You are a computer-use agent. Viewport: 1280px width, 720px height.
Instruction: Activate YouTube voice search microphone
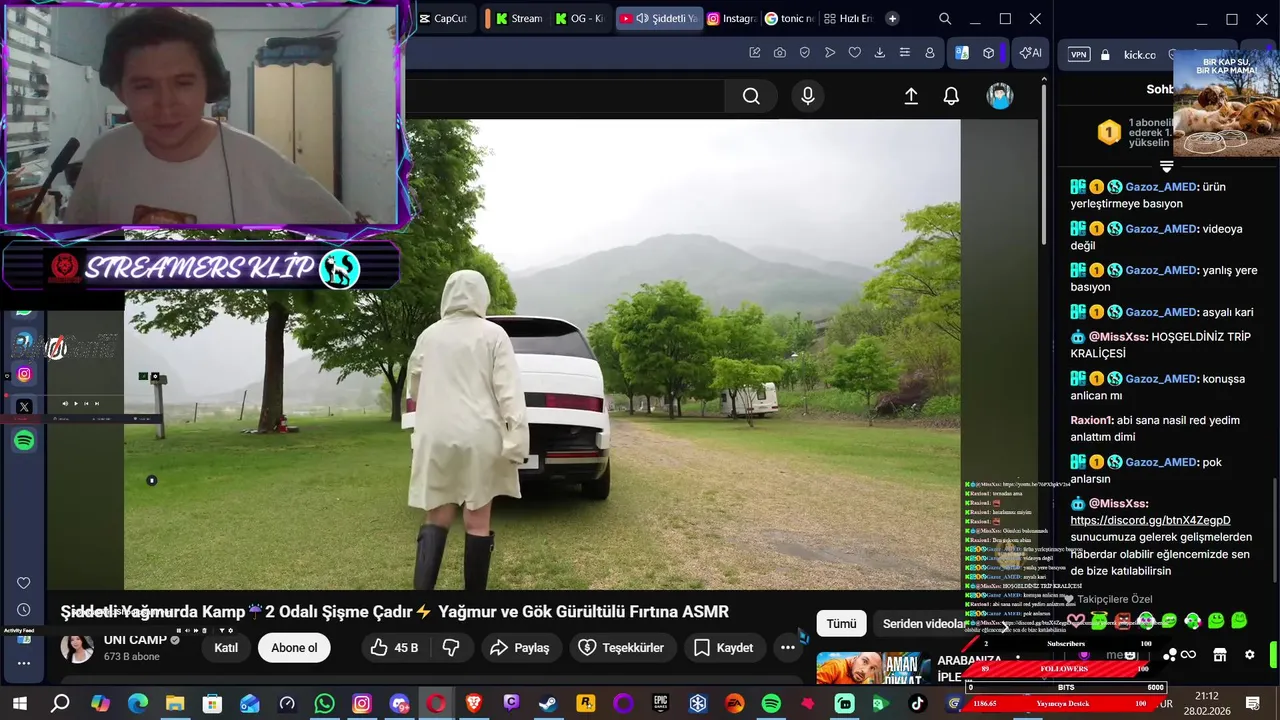pos(808,96)
